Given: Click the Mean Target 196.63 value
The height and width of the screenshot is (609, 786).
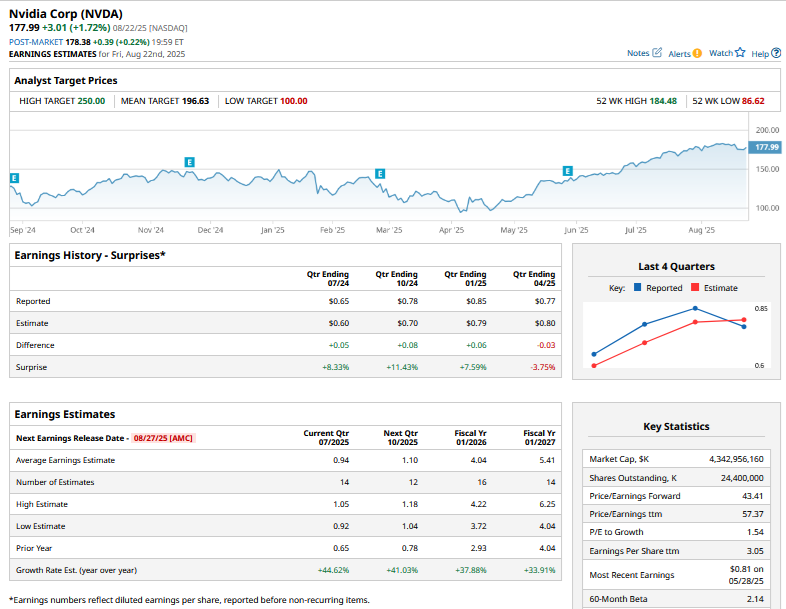Looking at the screenshot, I should pyautogui.click(x=195, y=101).
